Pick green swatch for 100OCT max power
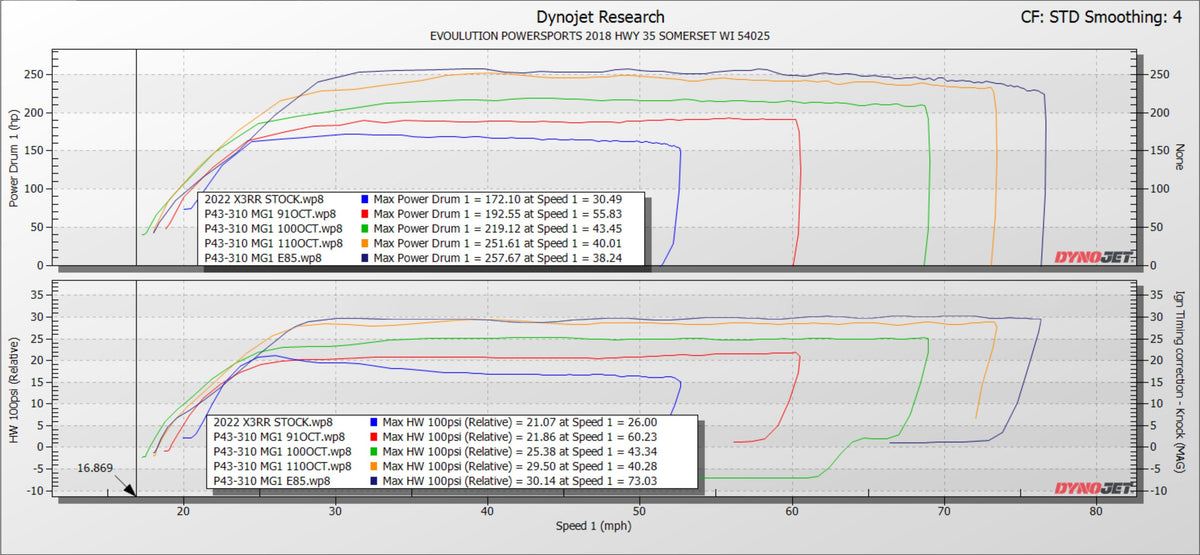This screenshot has height=555, width=1200. click(368, 228)
